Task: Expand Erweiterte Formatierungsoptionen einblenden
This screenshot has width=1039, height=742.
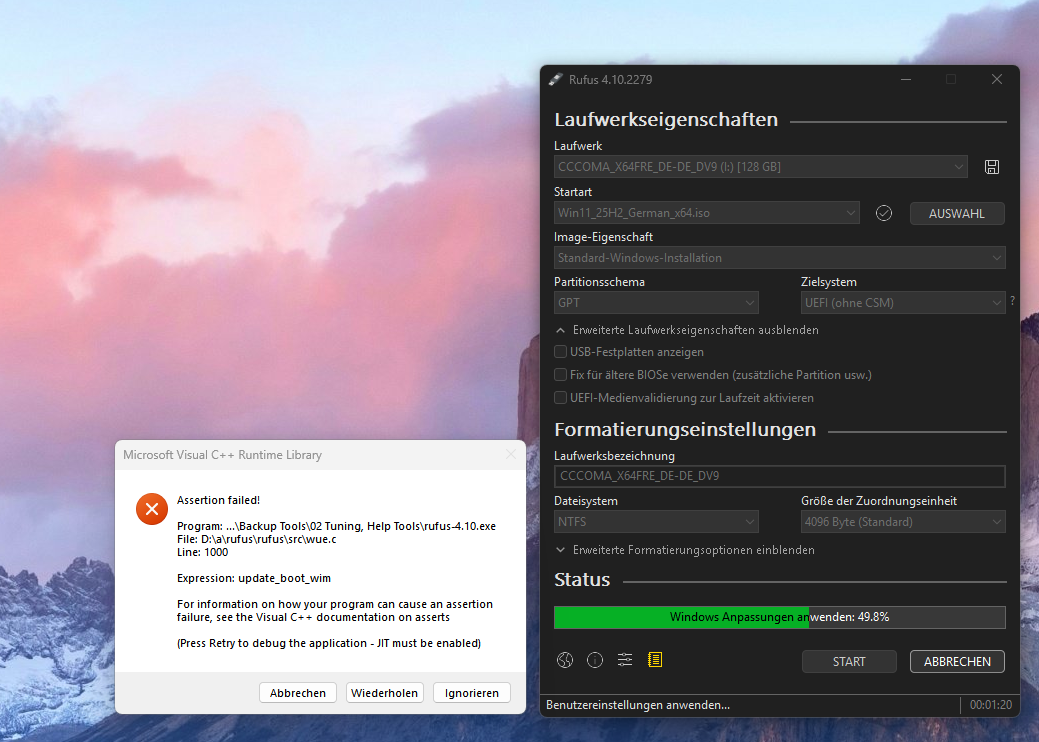Action: point(684,550)
